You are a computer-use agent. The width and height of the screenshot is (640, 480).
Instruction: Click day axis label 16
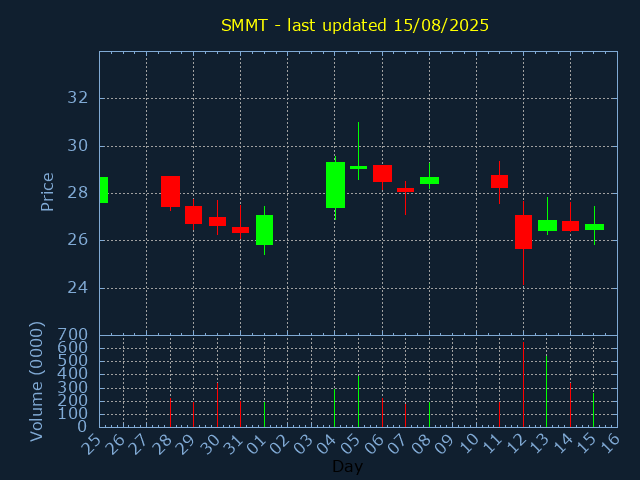609,444
